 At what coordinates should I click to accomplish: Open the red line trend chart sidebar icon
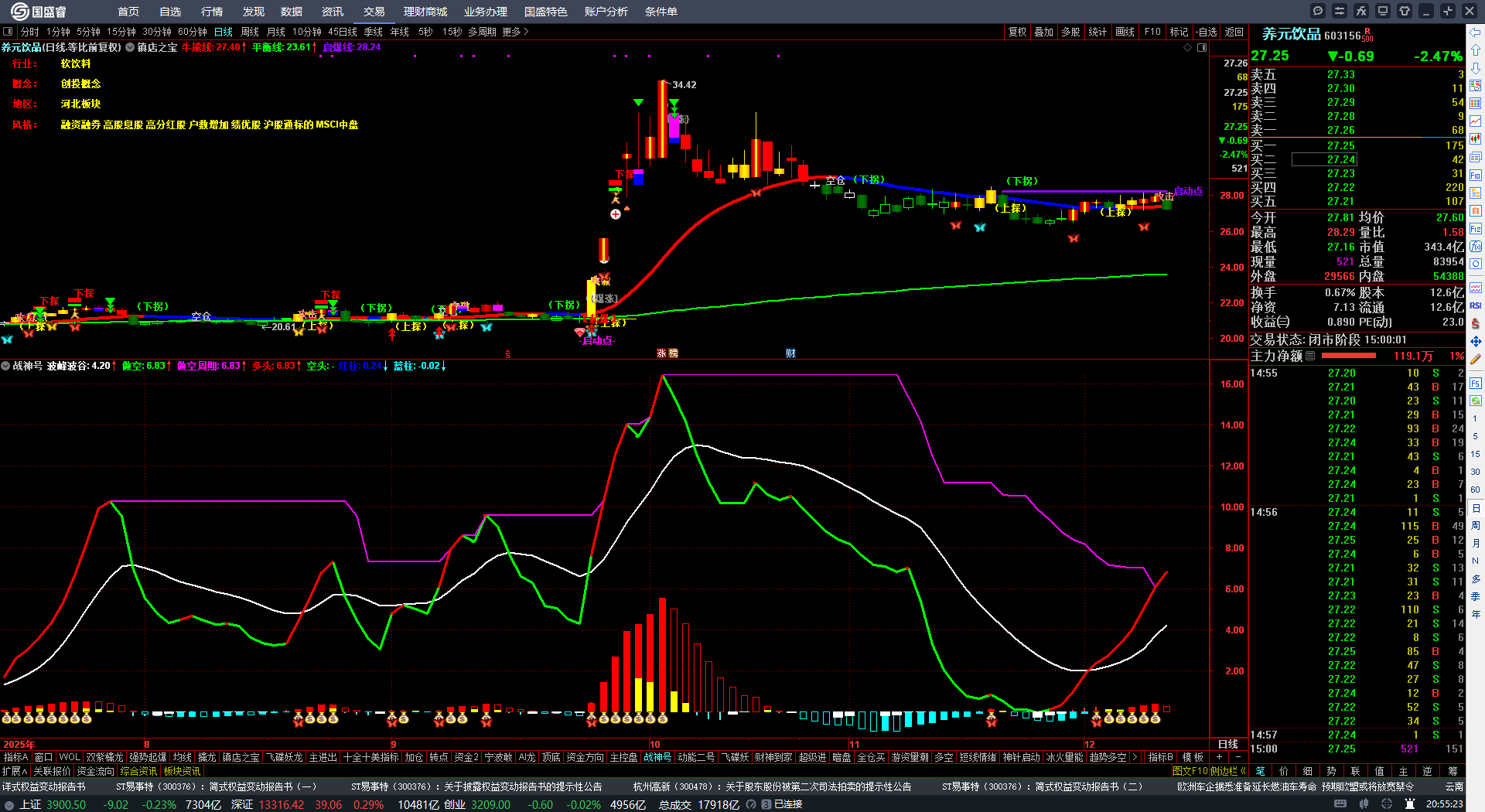coord(1476,121)
